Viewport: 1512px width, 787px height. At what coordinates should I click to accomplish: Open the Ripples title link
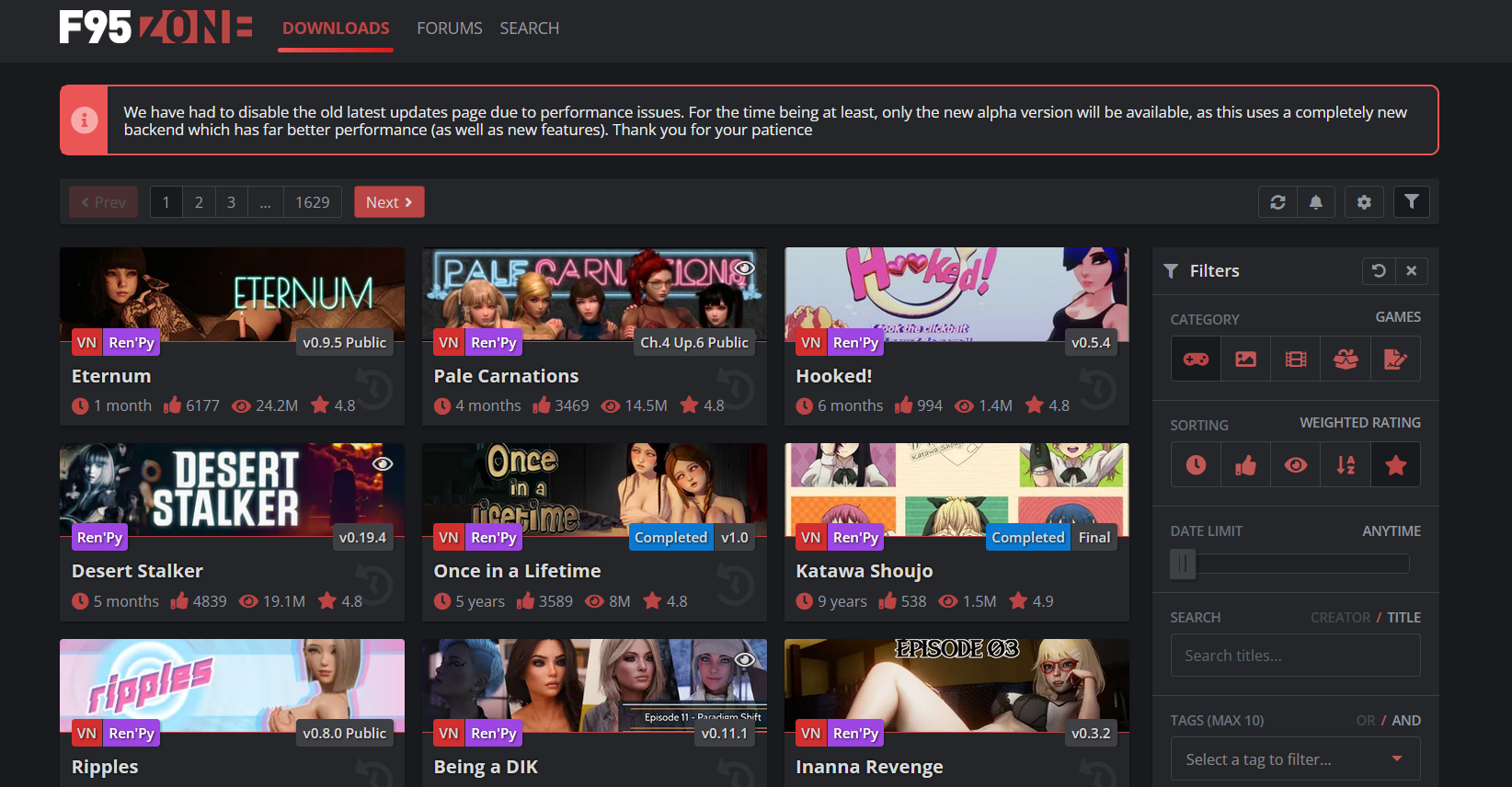[105, 767]
